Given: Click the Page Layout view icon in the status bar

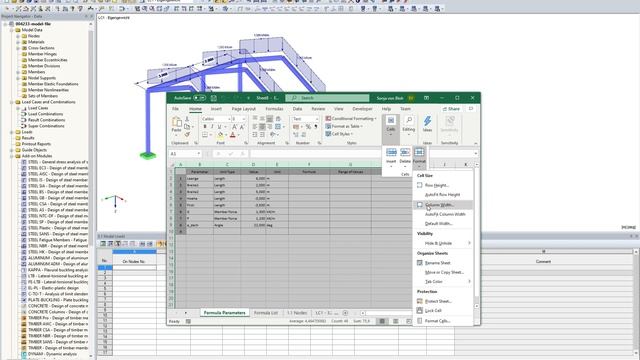Looking at the screenshot, I should pos(396,321).
